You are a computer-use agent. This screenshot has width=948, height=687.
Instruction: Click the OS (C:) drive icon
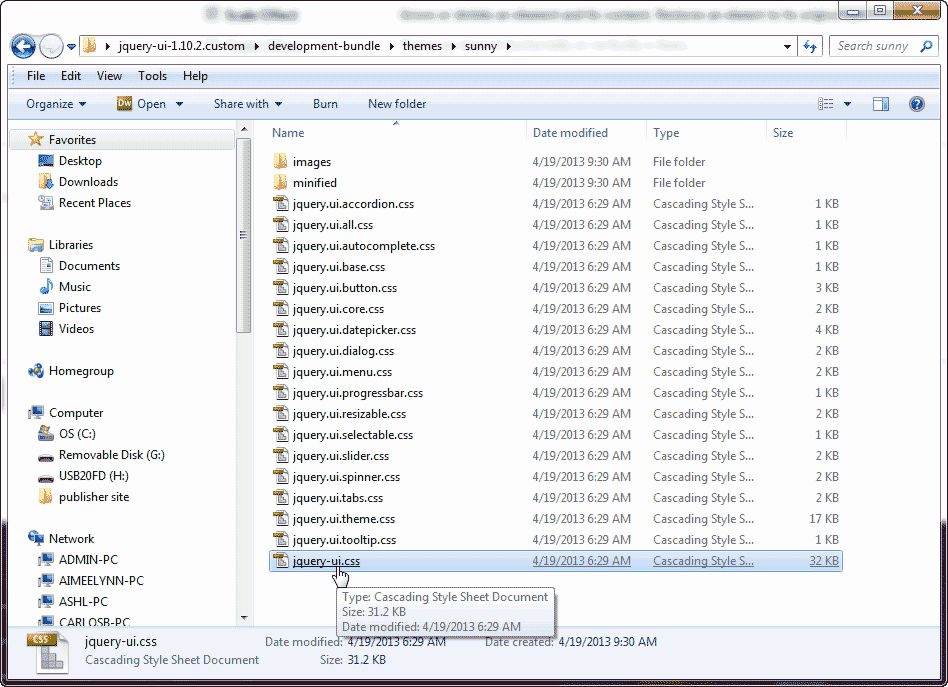(x=46, y=434)
